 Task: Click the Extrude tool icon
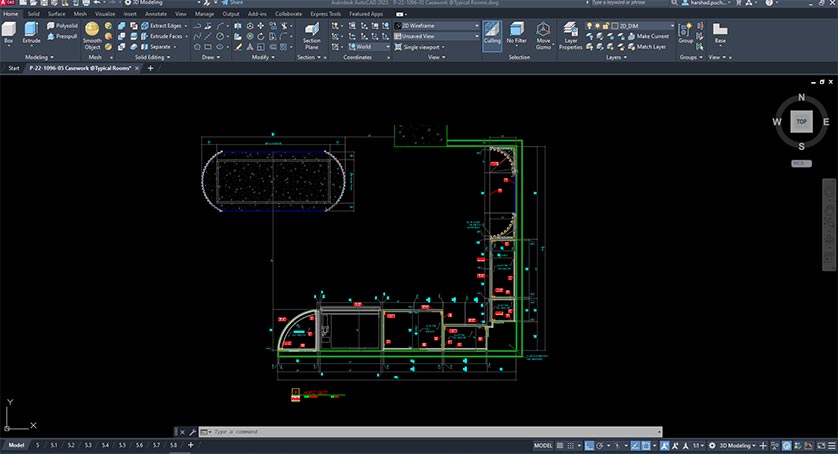point(31,35)
